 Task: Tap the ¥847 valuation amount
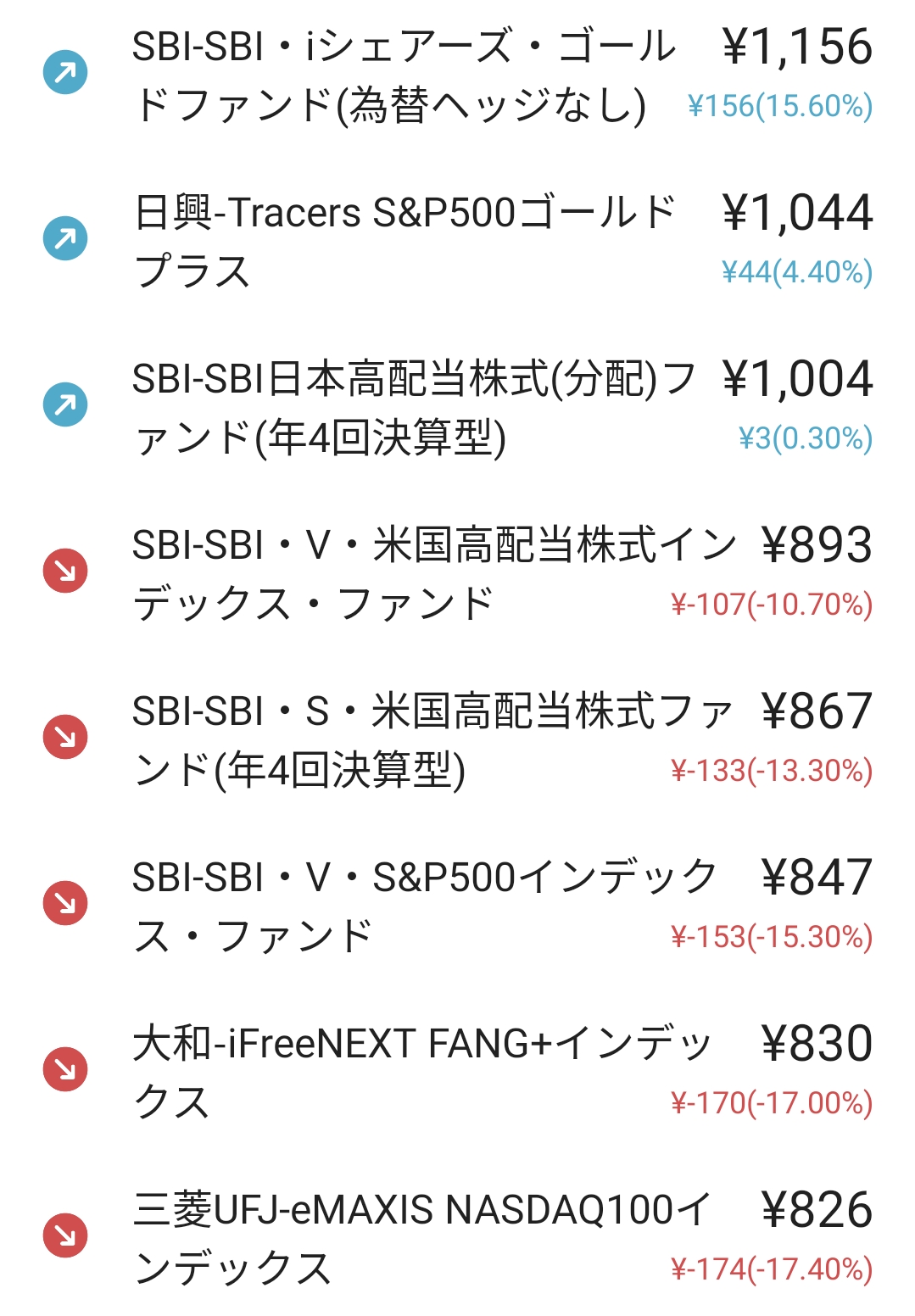[816, 877]
